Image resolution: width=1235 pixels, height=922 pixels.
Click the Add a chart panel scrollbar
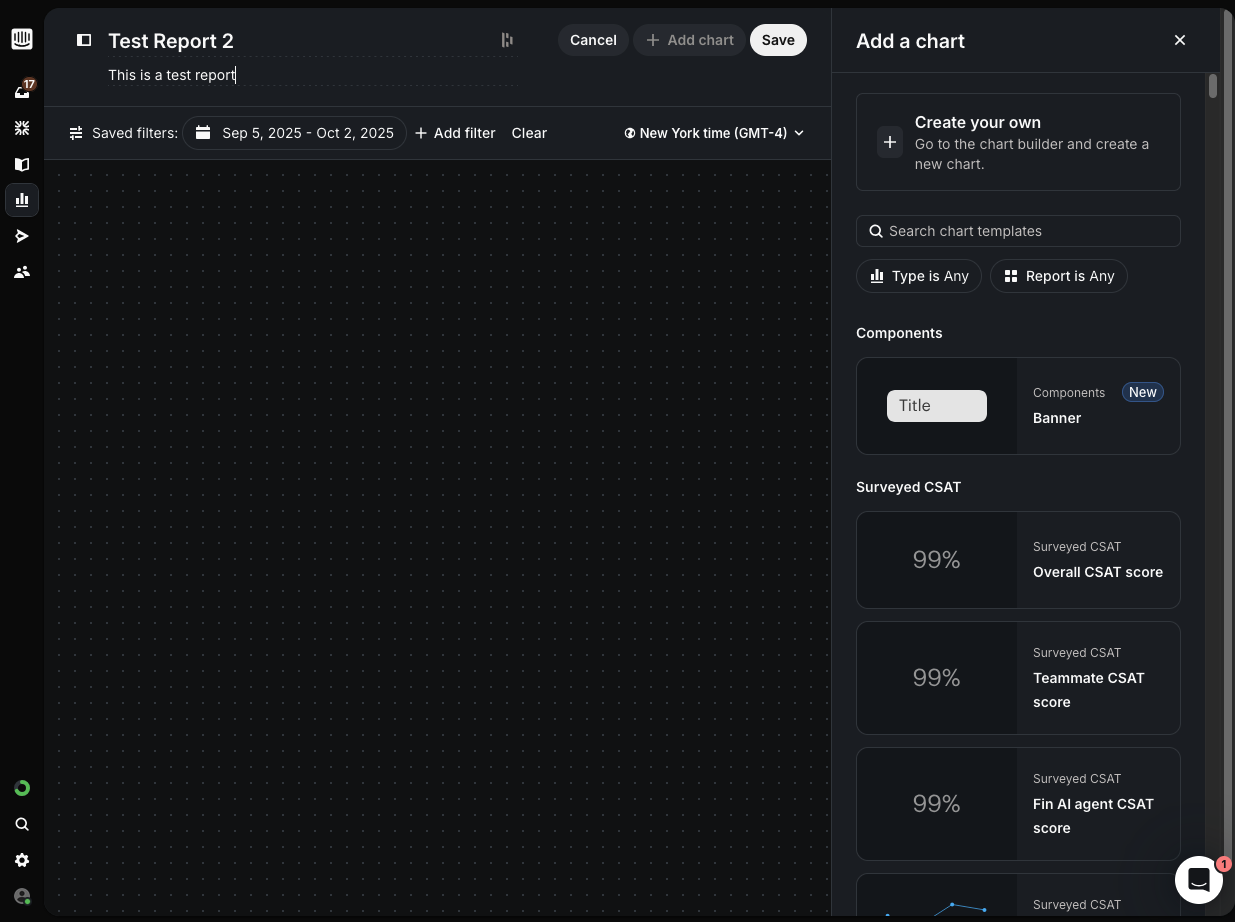click(x=1213, y=86)
